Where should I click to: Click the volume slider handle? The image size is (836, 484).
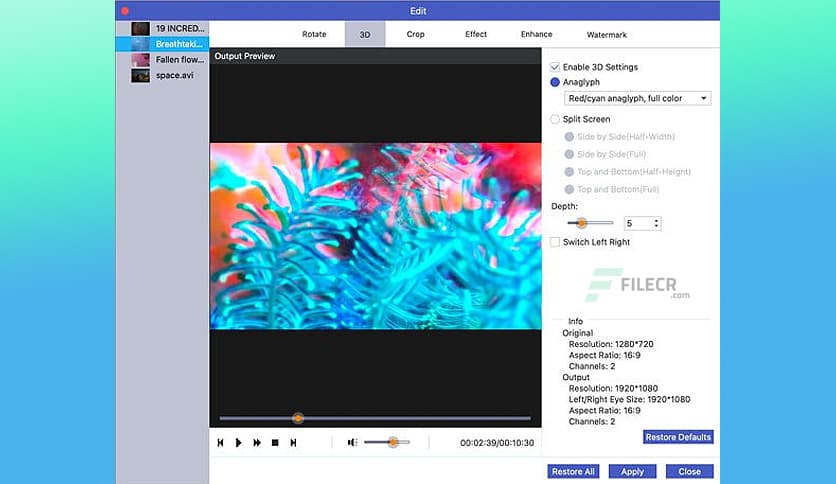tap(393, 442)
